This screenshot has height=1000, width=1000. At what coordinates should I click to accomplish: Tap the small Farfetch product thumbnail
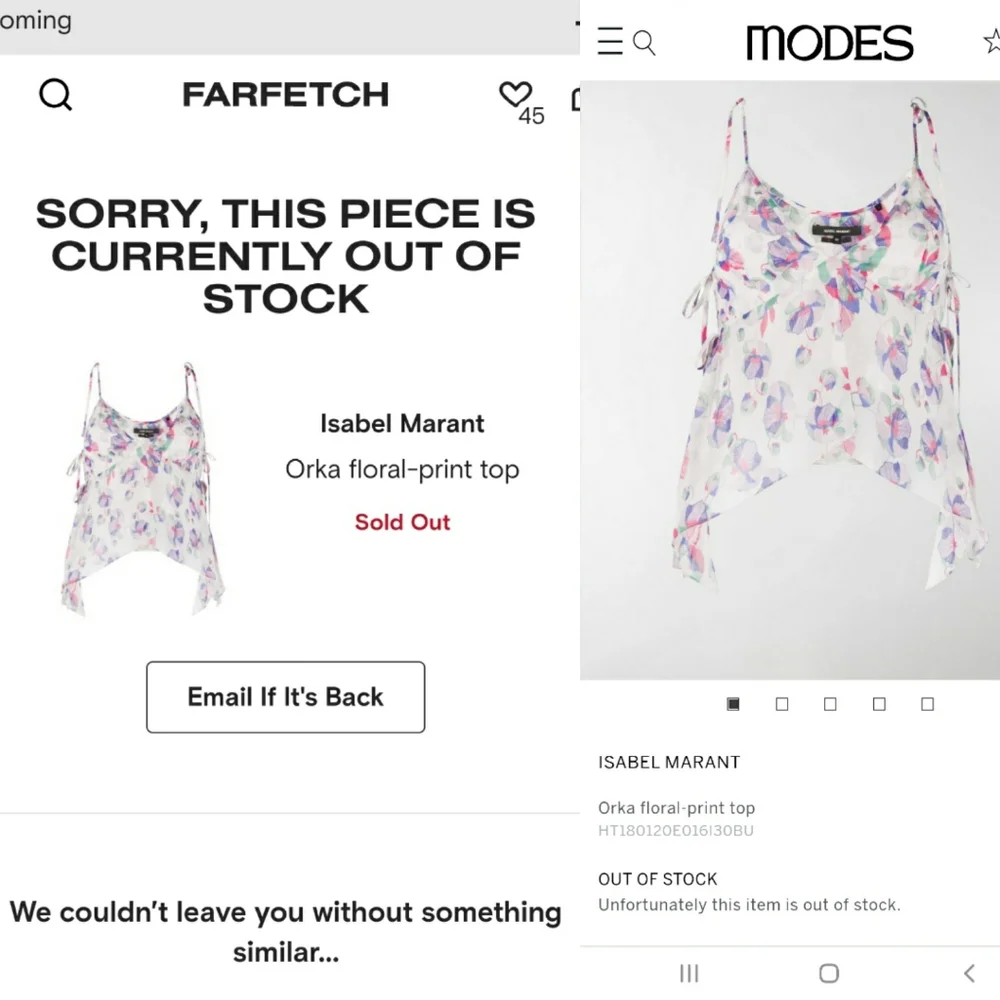(140, 488)
